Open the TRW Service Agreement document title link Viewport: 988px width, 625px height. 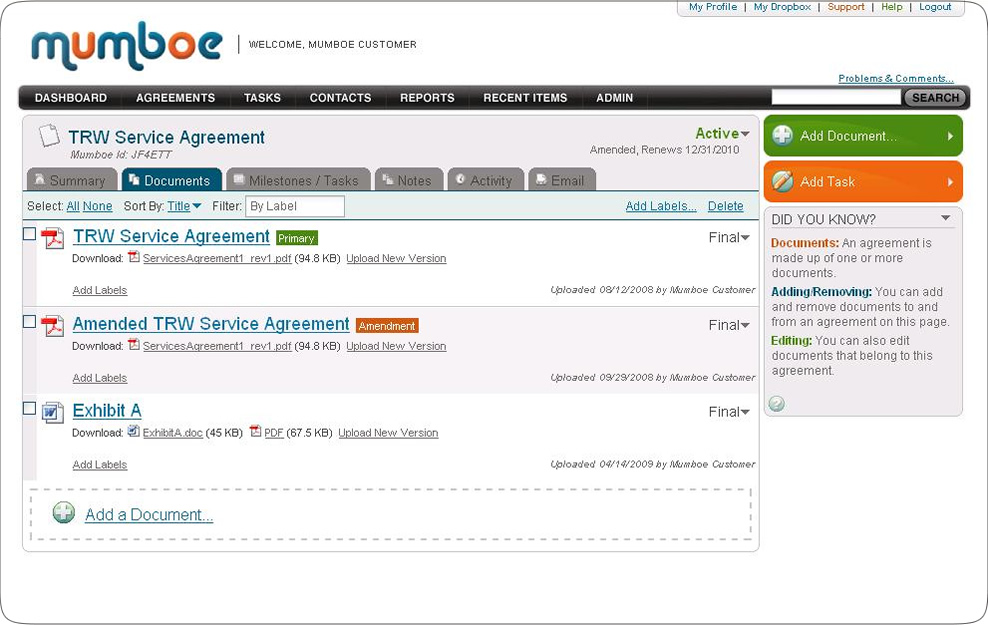pos(171,236)
